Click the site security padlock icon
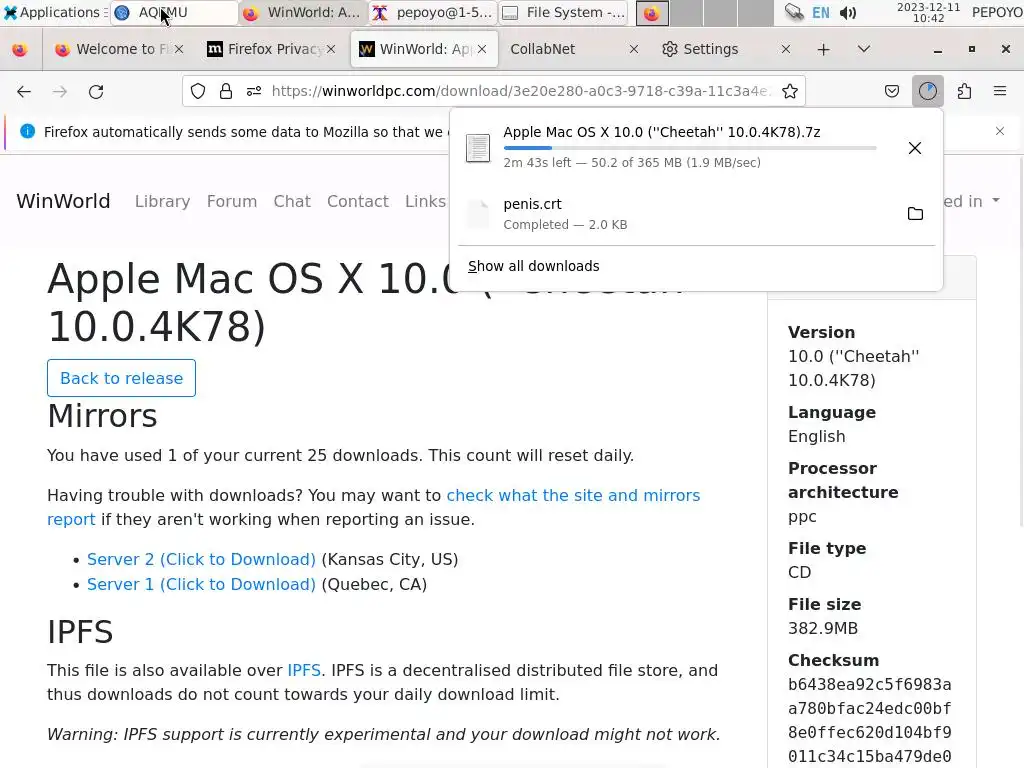This screenshot has height=768, width=1024. click(x=226, y=91)
